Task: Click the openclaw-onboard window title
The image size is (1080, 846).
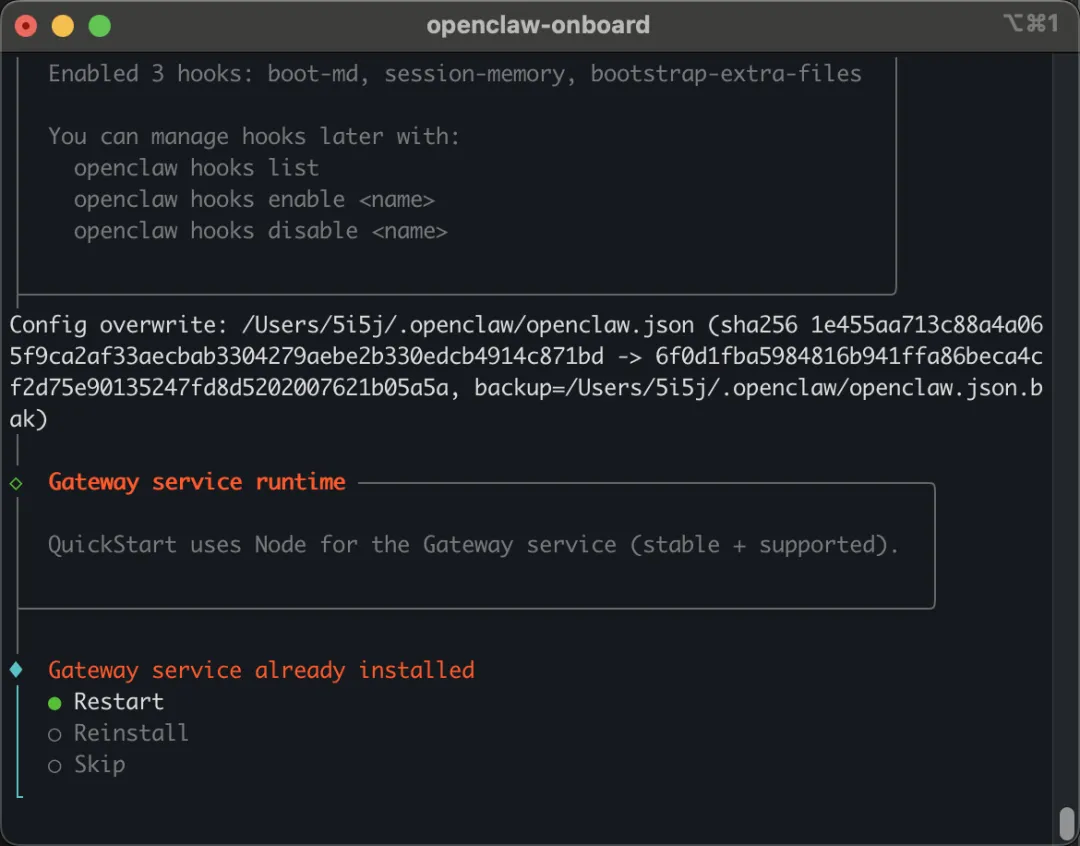Action: point(538,25)
